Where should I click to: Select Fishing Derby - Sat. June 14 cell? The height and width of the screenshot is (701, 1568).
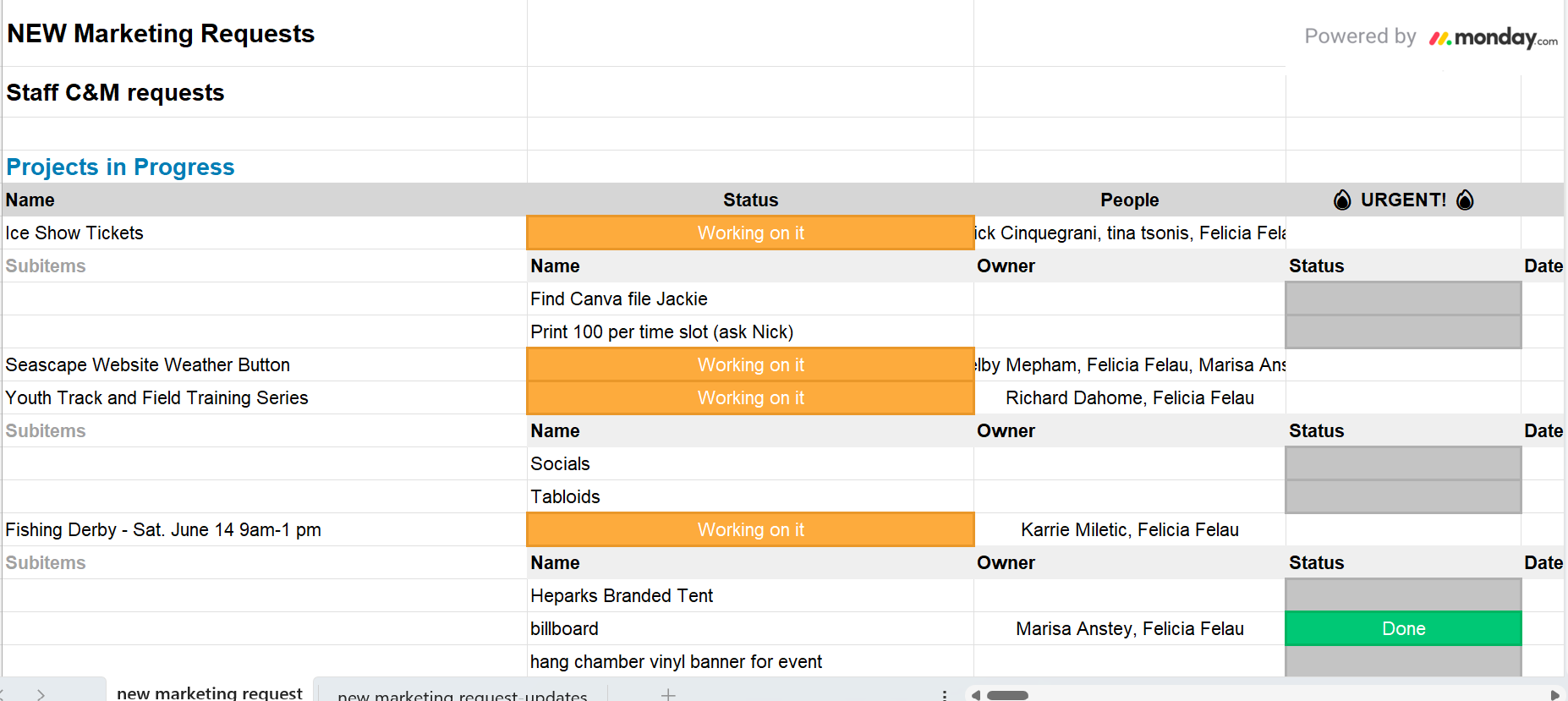click(x=264, y=529)
